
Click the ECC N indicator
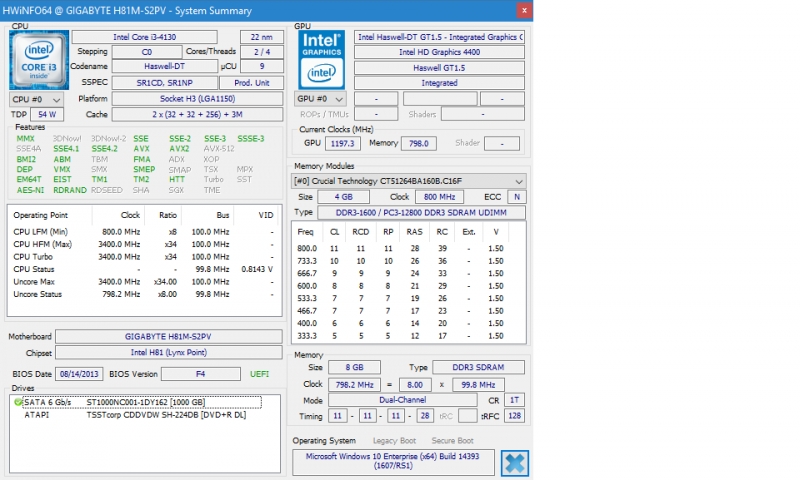517,197
